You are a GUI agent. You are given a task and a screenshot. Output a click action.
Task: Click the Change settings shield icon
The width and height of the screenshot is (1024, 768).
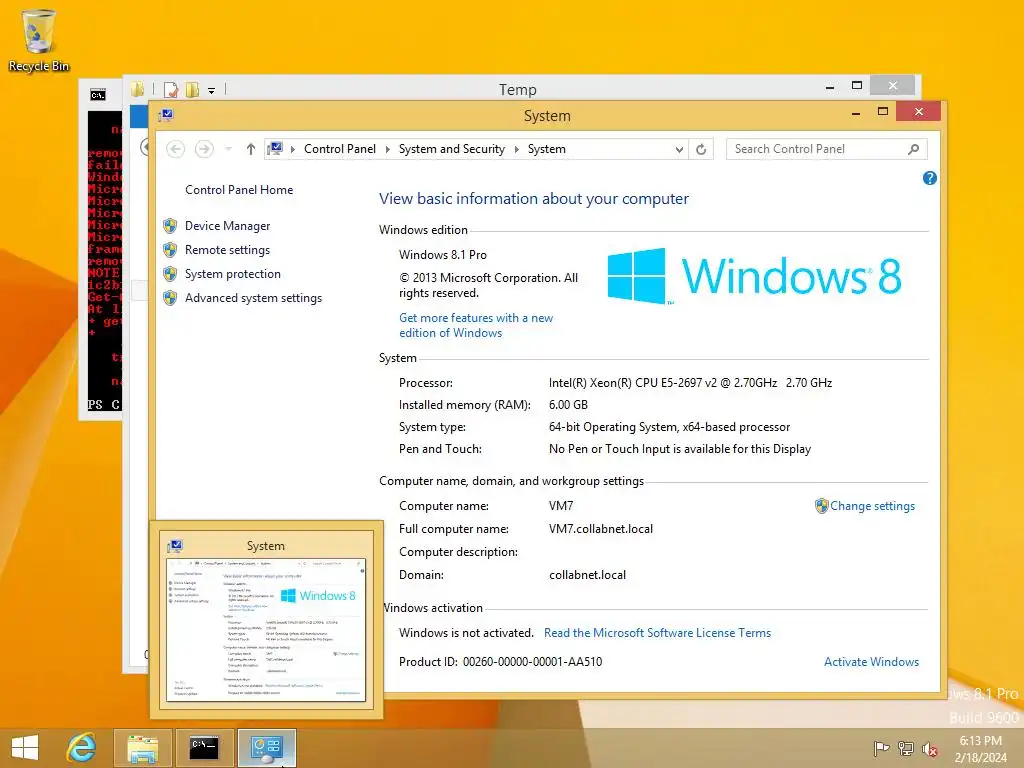point(822,506)
